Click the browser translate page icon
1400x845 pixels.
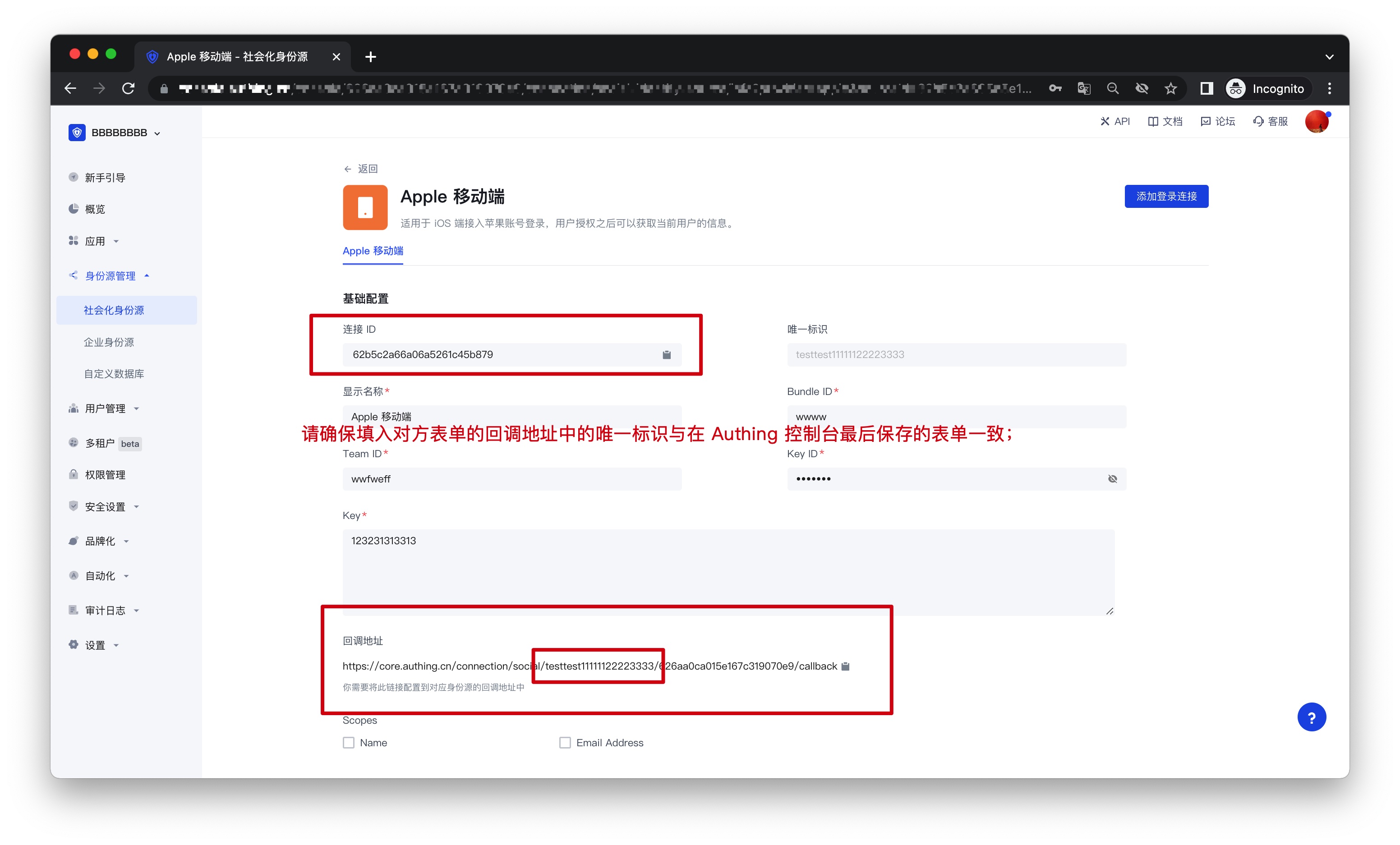[1083, 88]
